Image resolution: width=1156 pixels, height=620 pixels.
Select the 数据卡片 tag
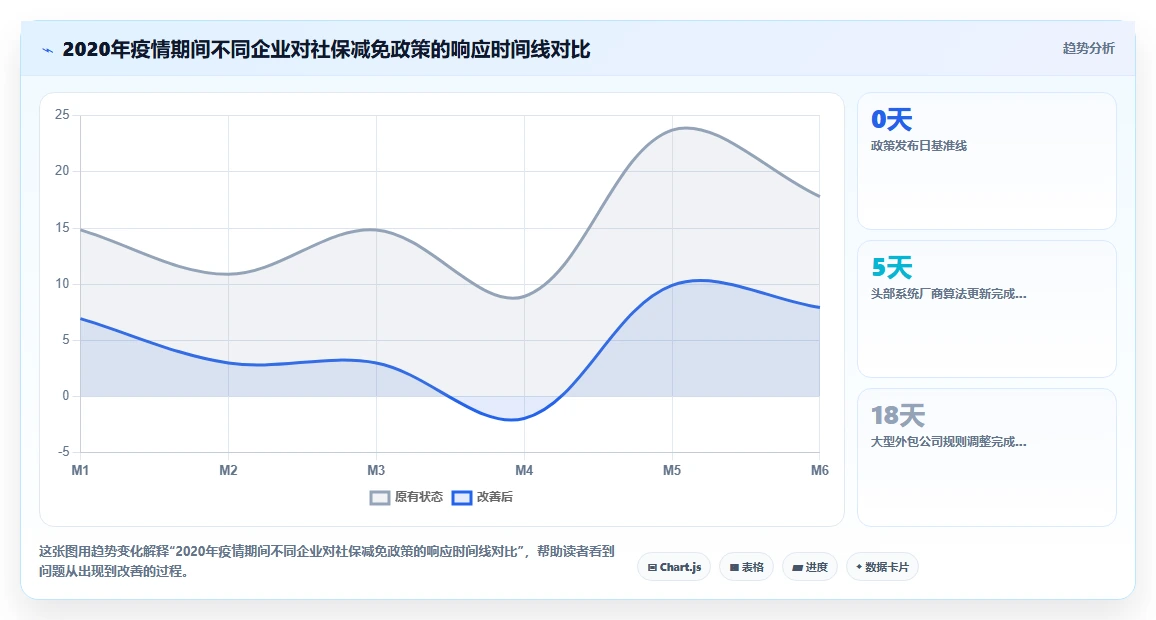point(882,567)
